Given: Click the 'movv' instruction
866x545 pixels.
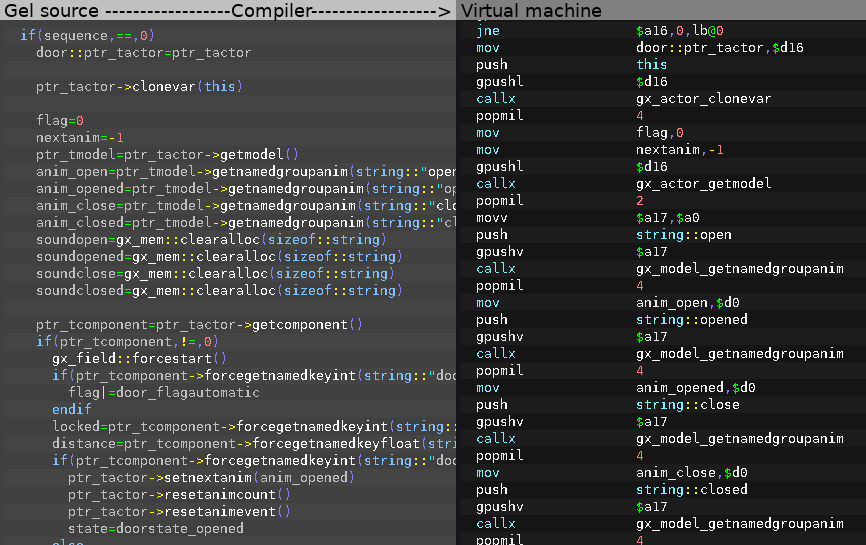Looking at the screenshot, I should [x=492, y=218].
